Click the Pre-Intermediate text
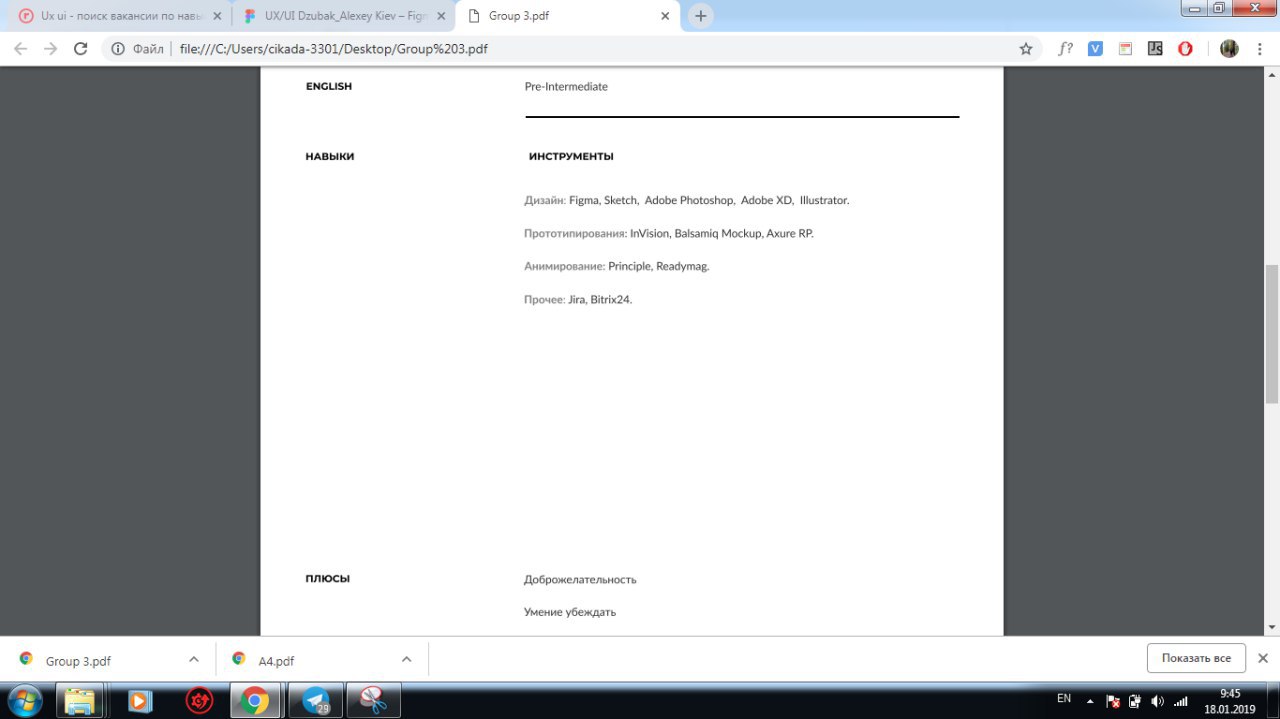 [566, 87]
